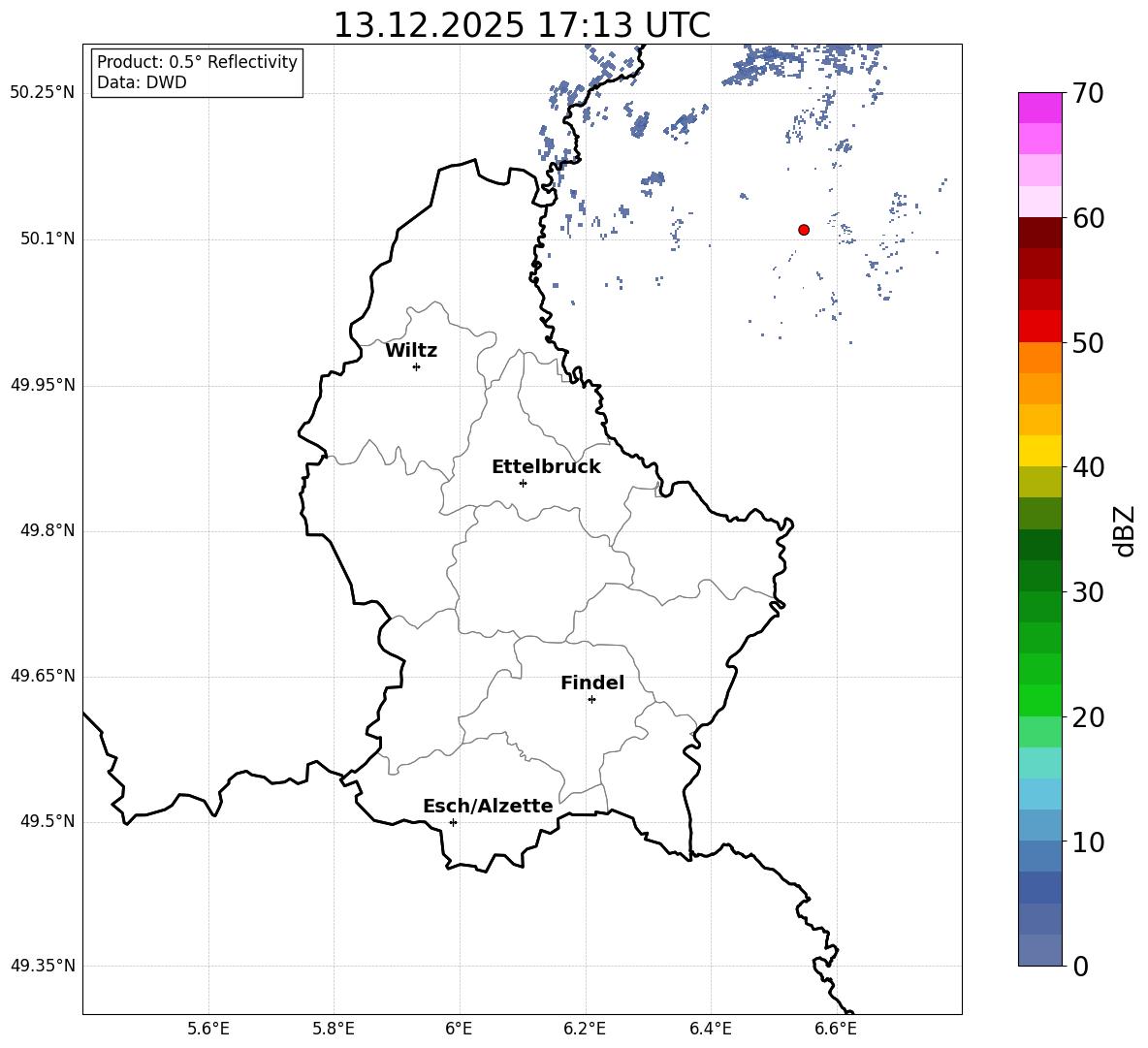Click the 5.8°E longitude label

(x=334, y=1029)
